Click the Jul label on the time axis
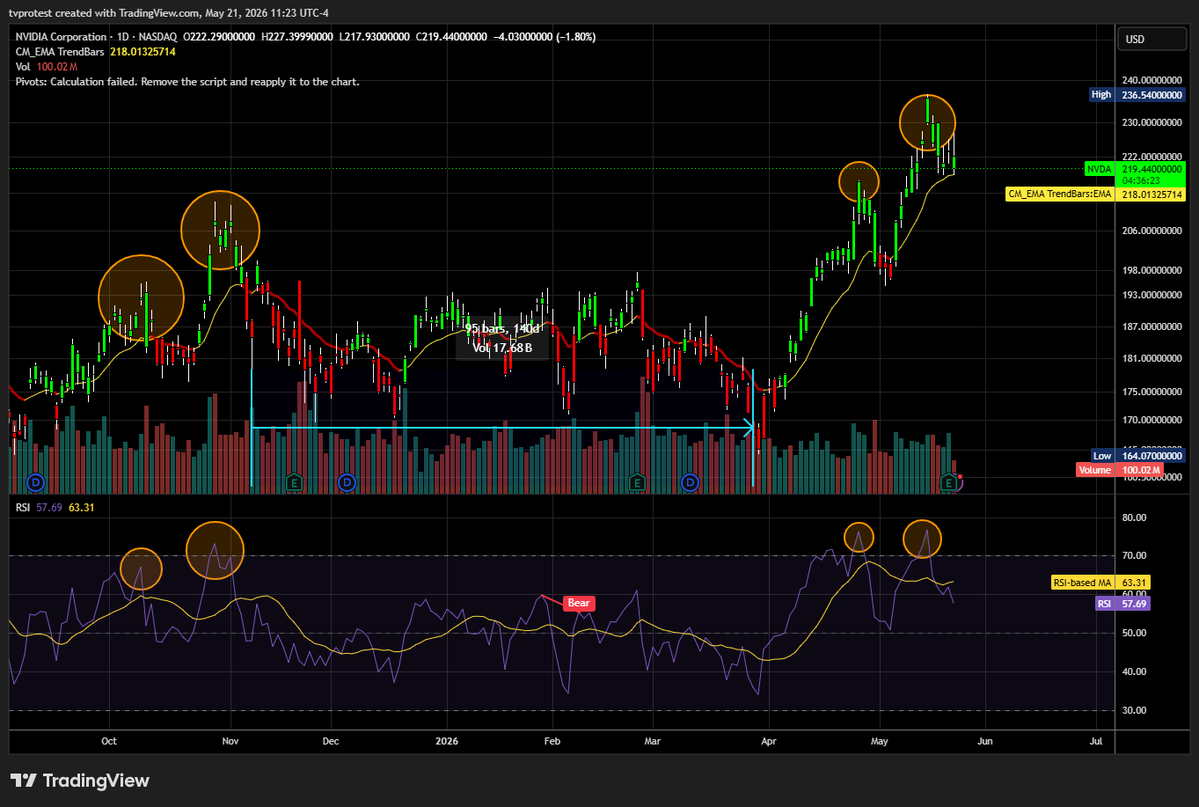 pyautogui.click(x=1096, y=741)
